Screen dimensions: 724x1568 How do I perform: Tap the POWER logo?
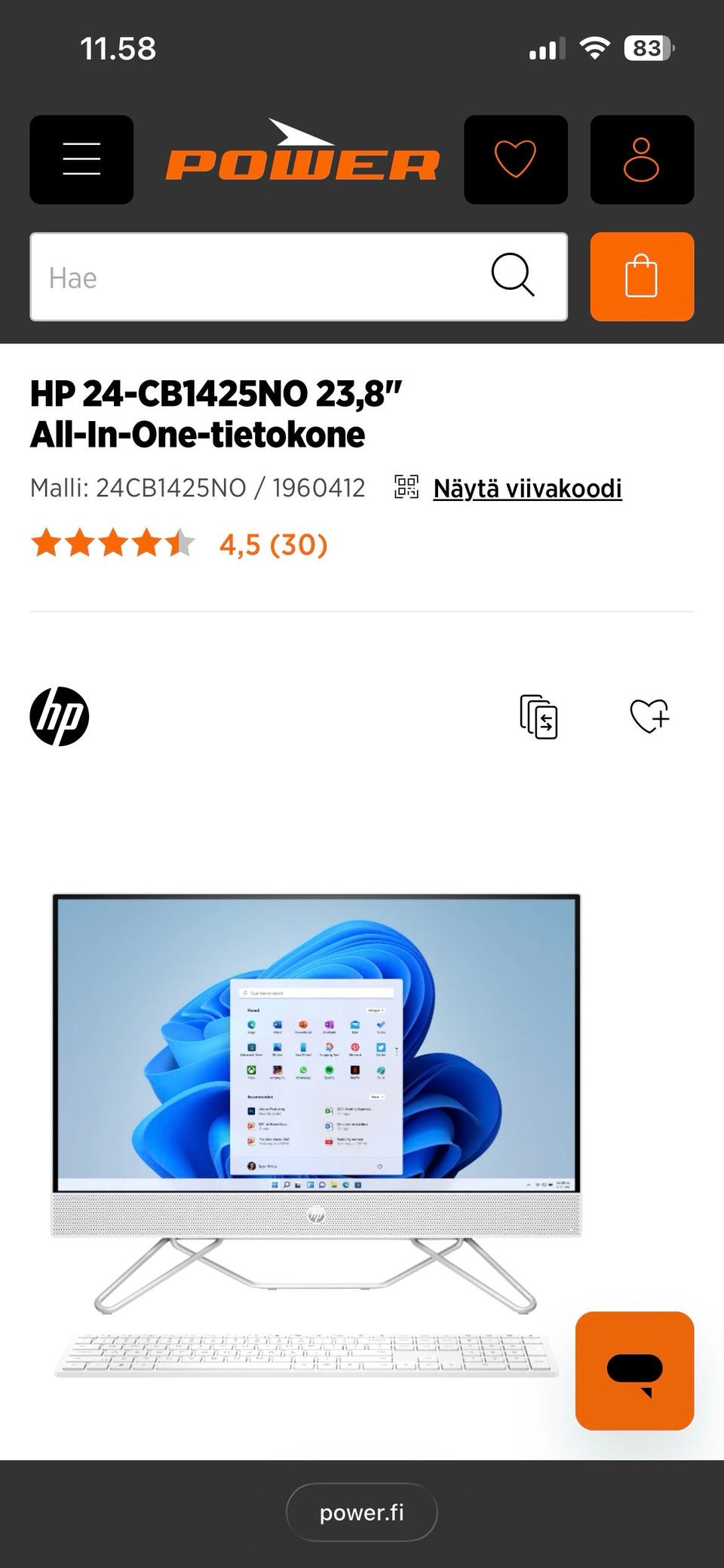(x=302, y=151)
